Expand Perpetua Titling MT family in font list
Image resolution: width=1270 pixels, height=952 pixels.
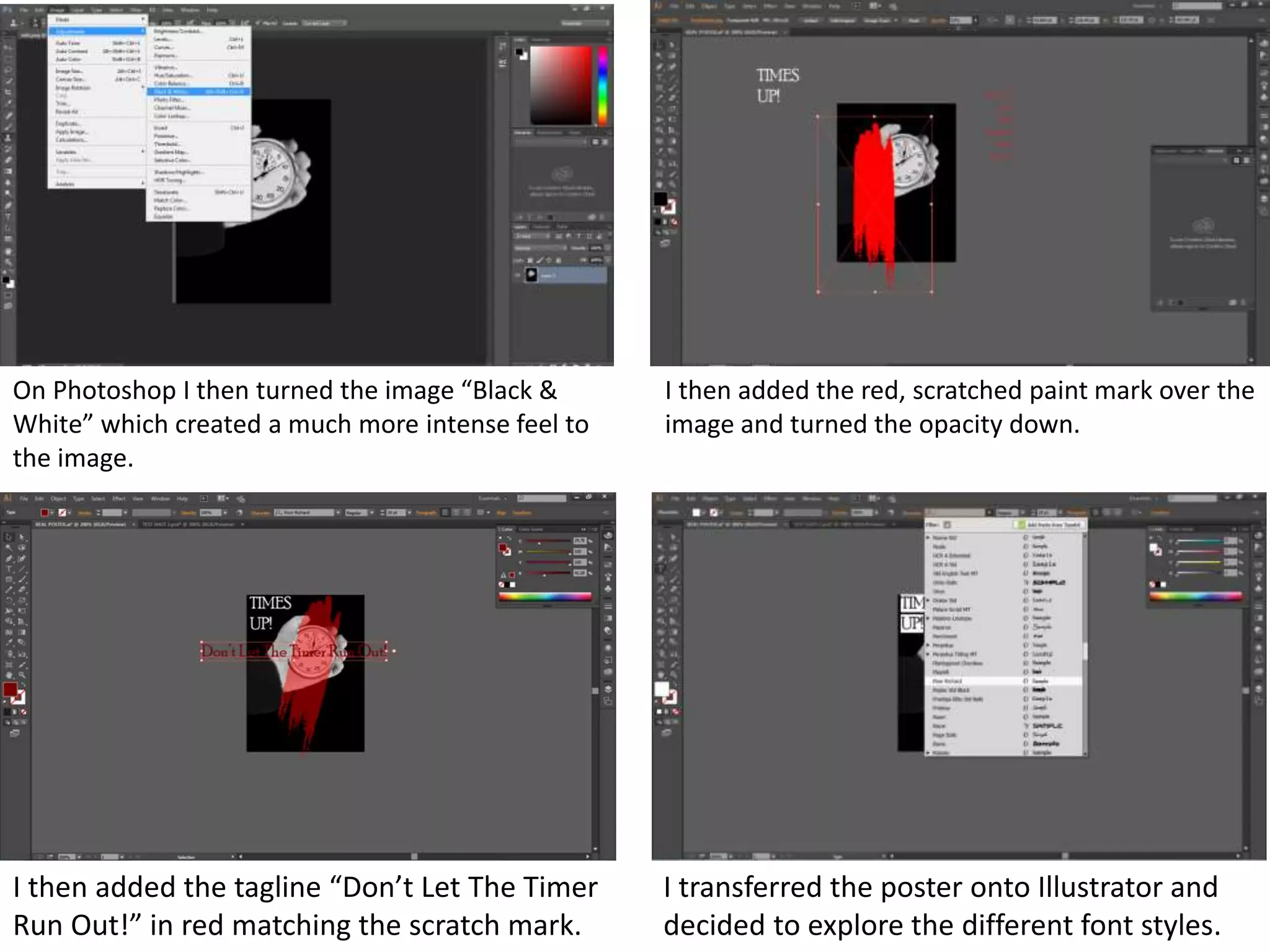[928, 654]
